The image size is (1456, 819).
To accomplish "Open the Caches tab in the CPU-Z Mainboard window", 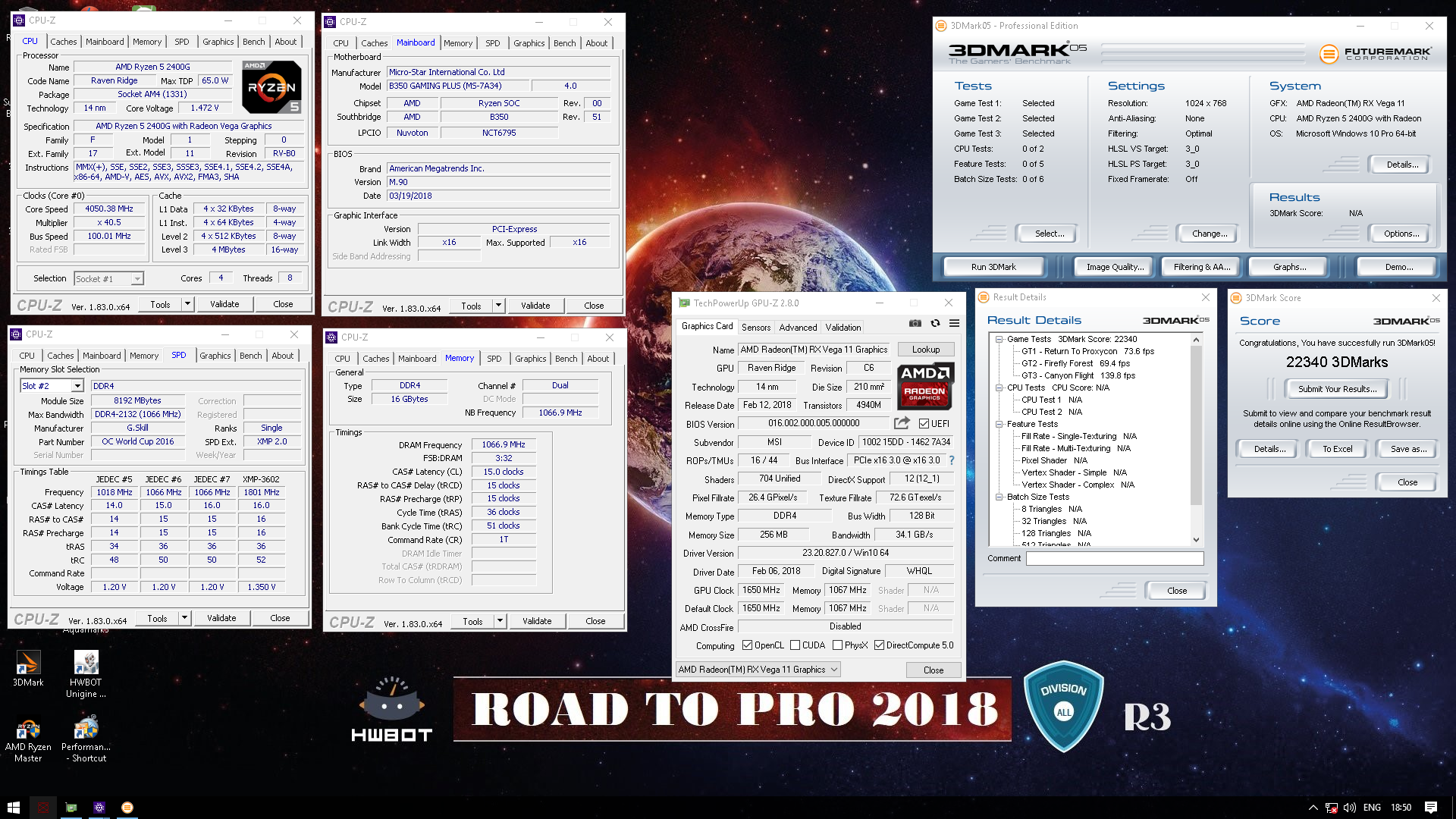I will point(374,43).
